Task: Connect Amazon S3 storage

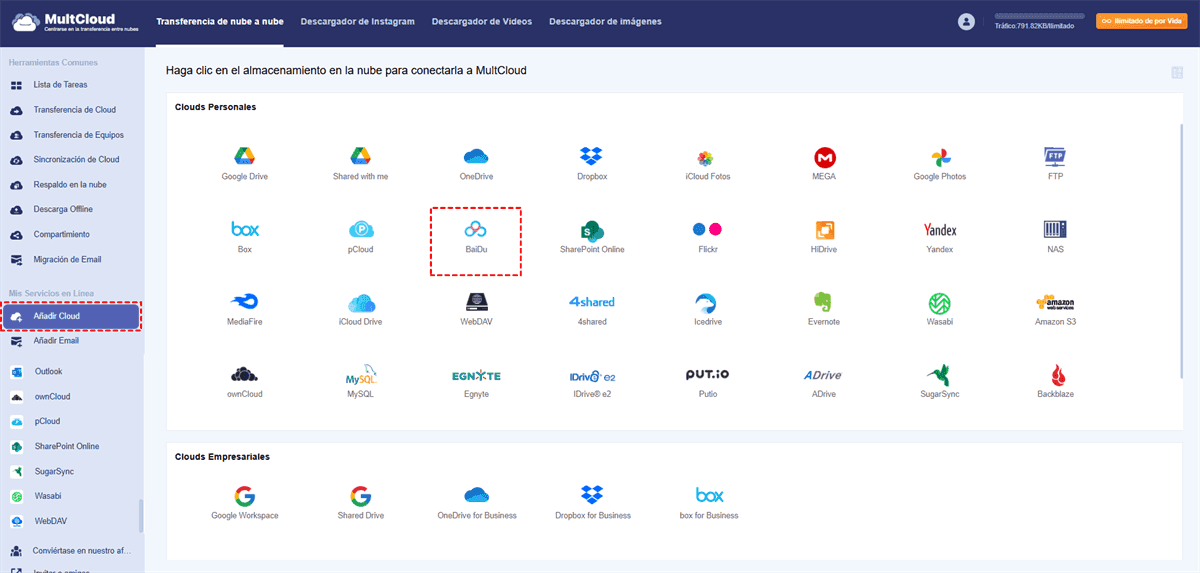Action: [x=1056, y=310]
